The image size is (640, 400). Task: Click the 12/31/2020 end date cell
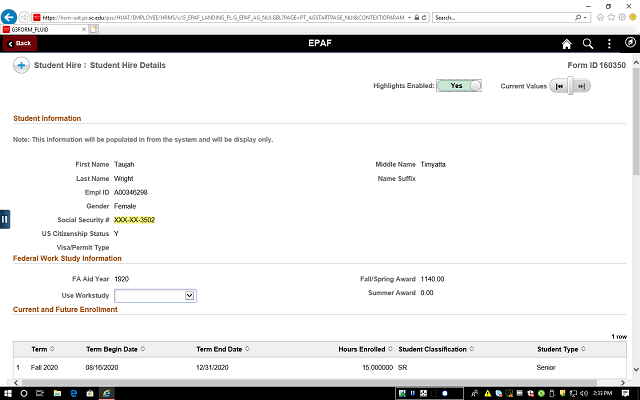[x=212, y=367]
